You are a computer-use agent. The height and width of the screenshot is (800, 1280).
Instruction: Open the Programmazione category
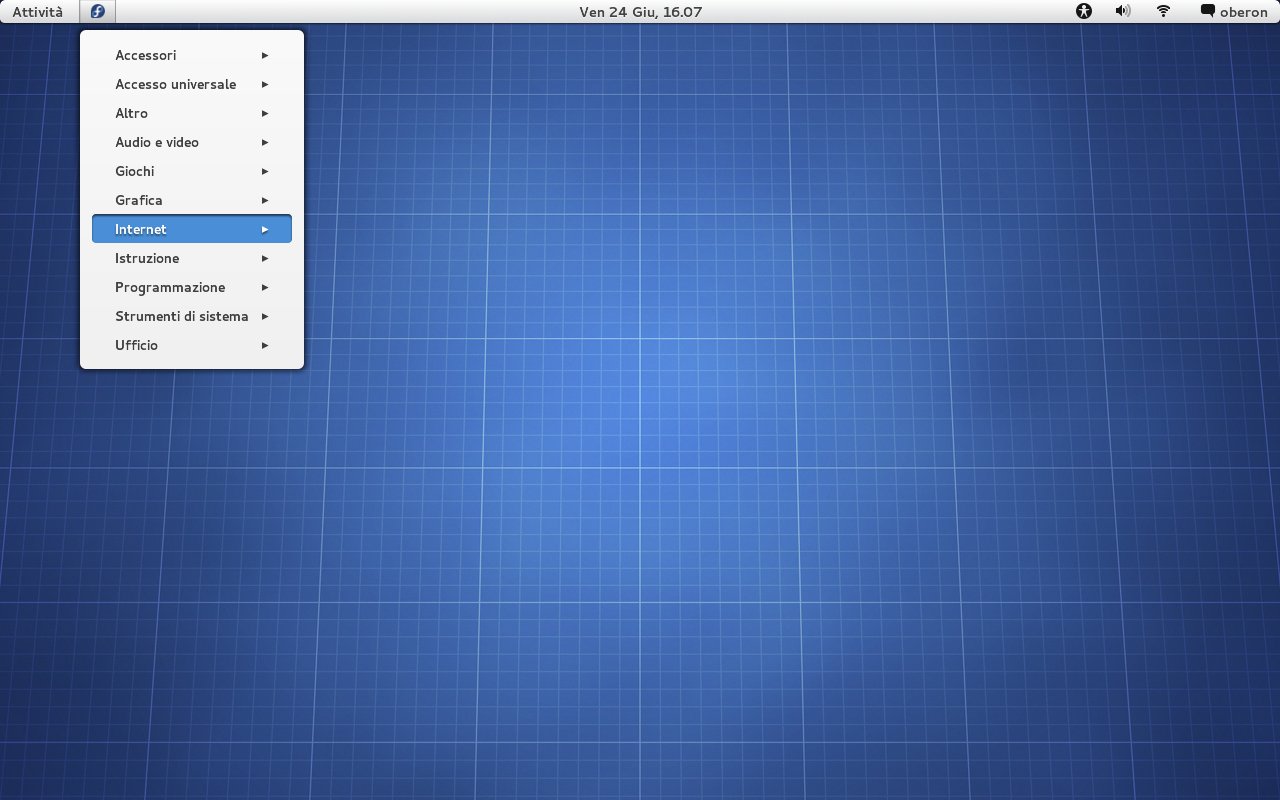[192, 287]
